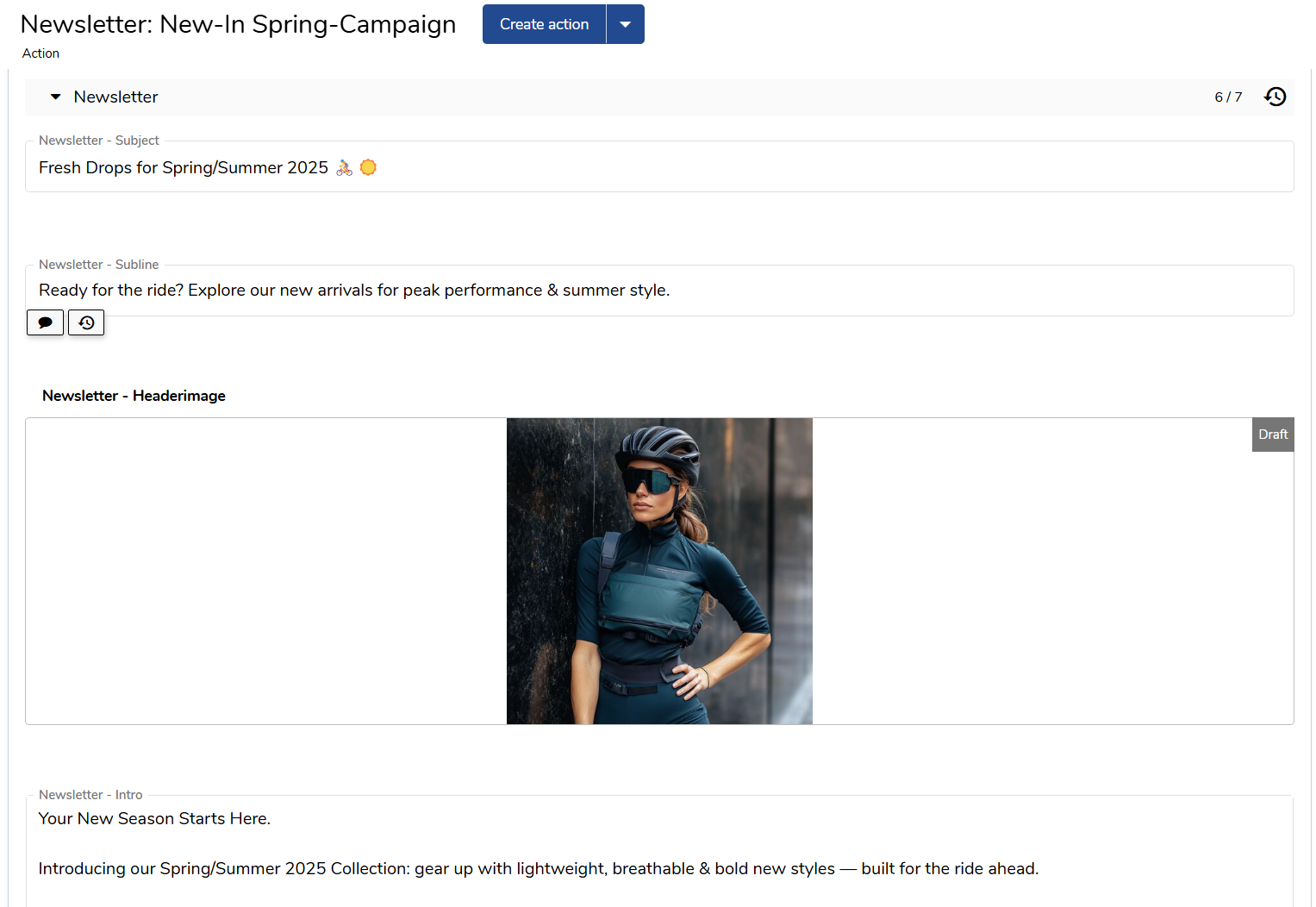The image size is (1316, 907).
Task: Collapse the Newsletter section triangle
Action: [56, 97]
